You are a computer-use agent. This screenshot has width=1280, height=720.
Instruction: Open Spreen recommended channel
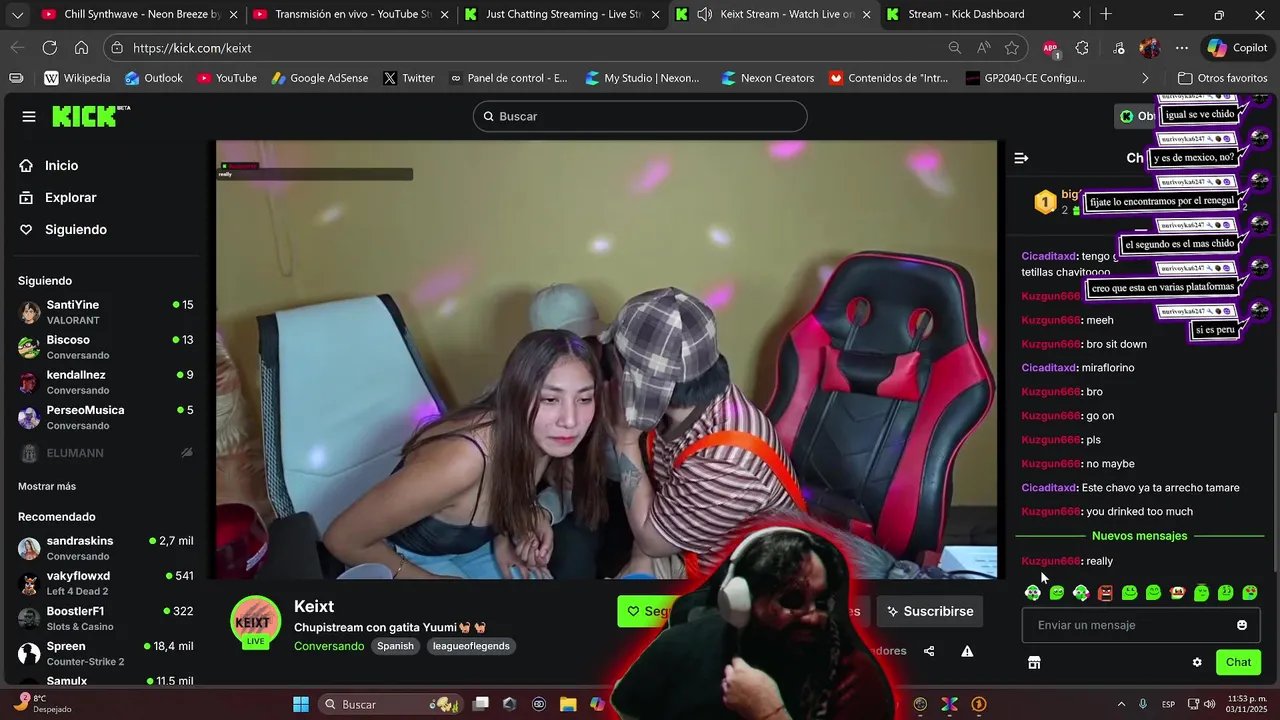click(x=105, y=653)
